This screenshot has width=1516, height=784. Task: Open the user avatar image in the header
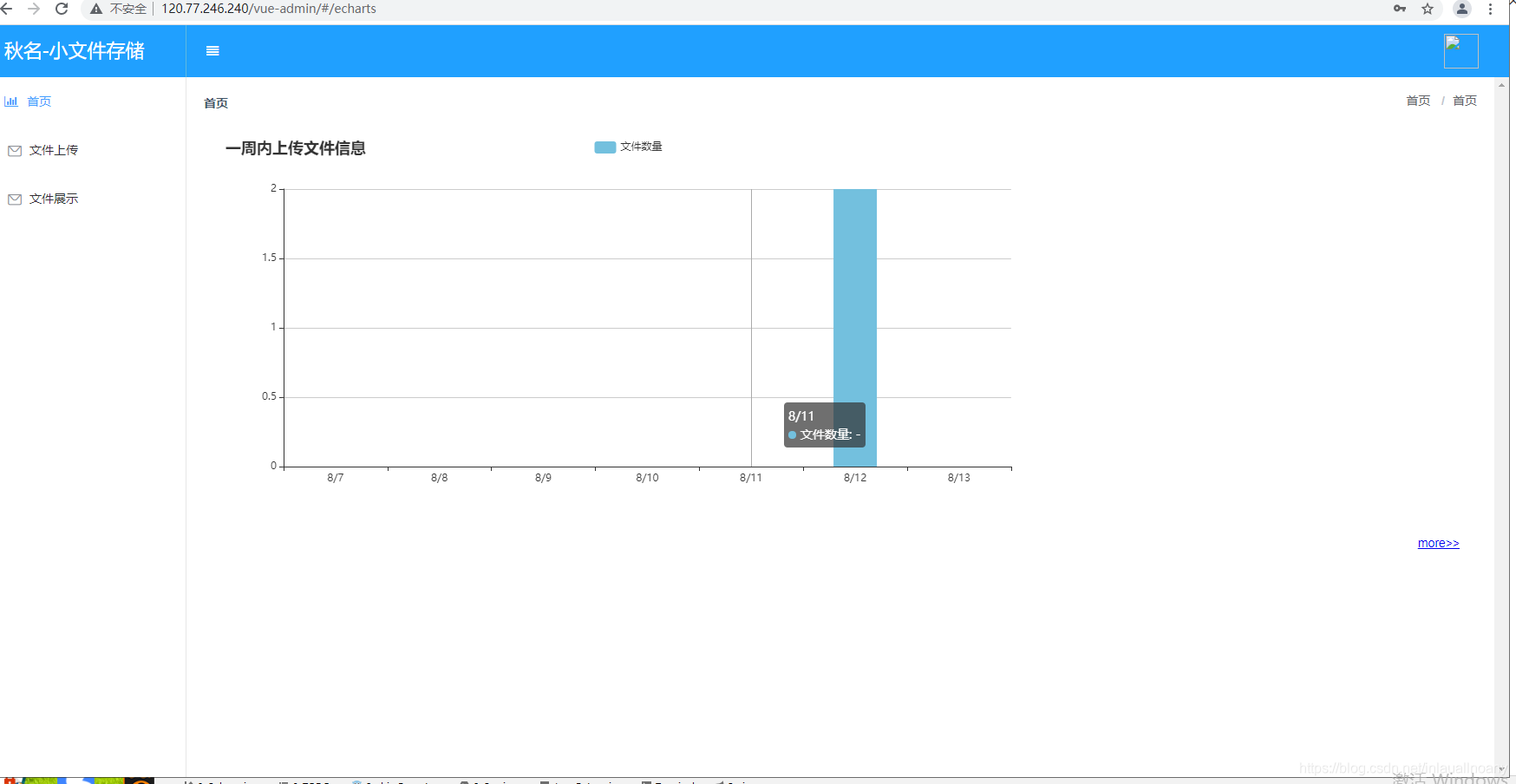tap(1460, 51)
